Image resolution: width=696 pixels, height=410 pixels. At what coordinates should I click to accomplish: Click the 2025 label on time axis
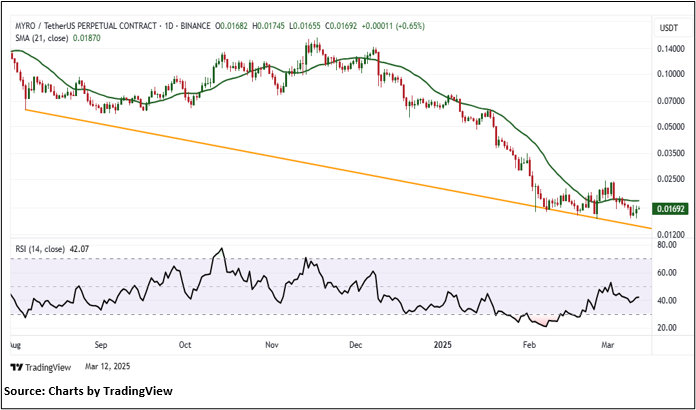tap(443, 343)
